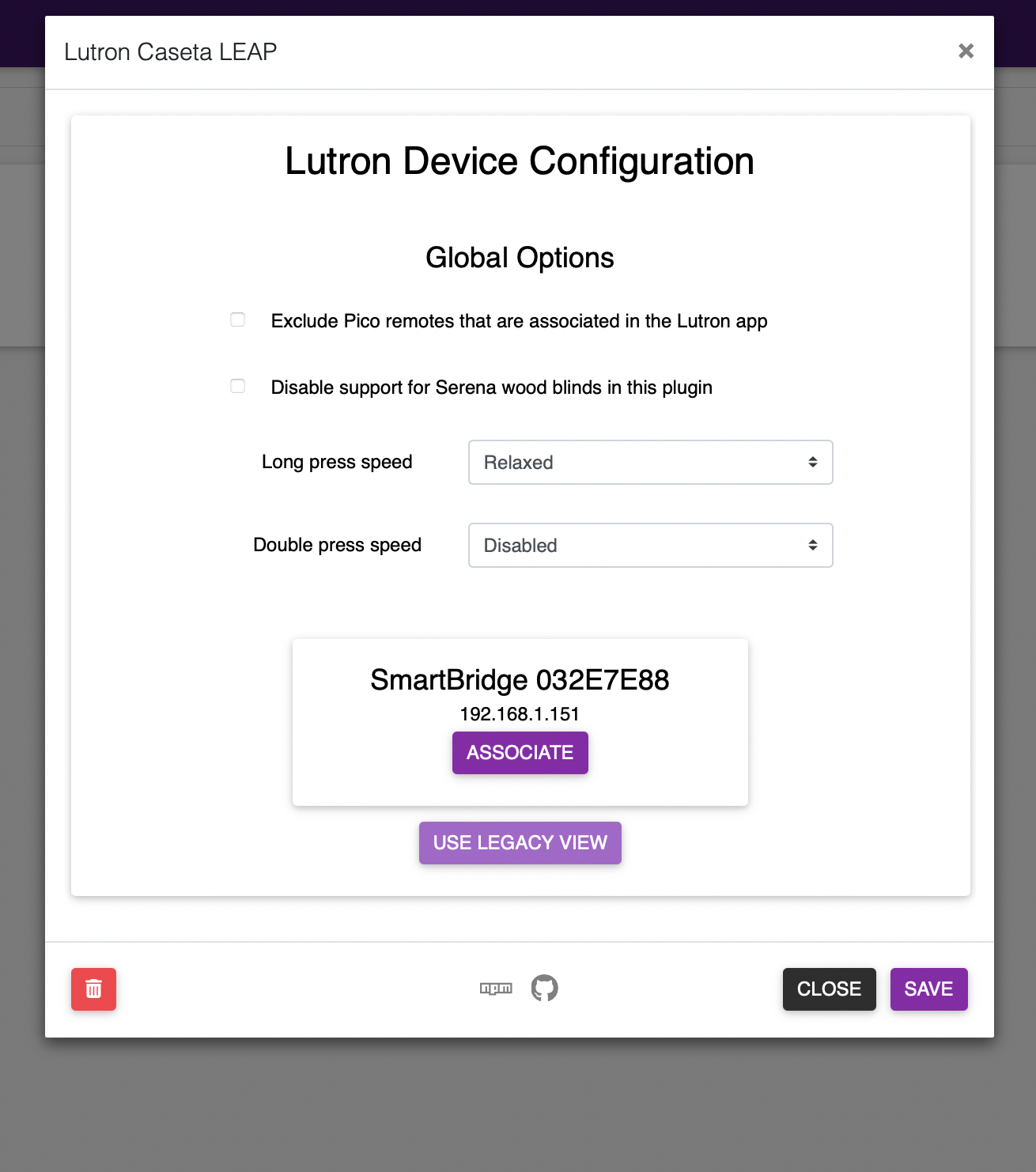Click the Exclude Pico remotes label text

(x=519, y=321)
